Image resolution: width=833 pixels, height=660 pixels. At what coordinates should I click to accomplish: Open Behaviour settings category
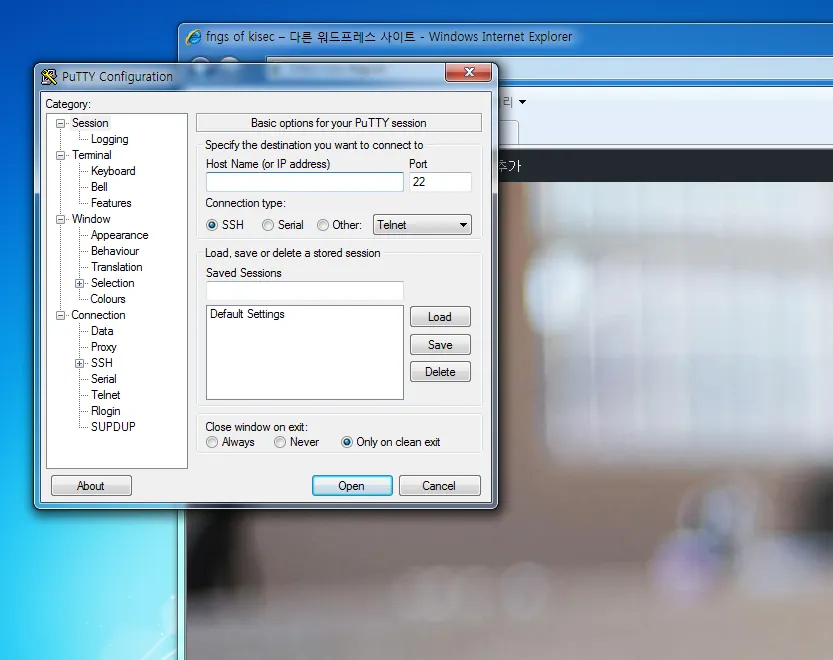point(115,251)
